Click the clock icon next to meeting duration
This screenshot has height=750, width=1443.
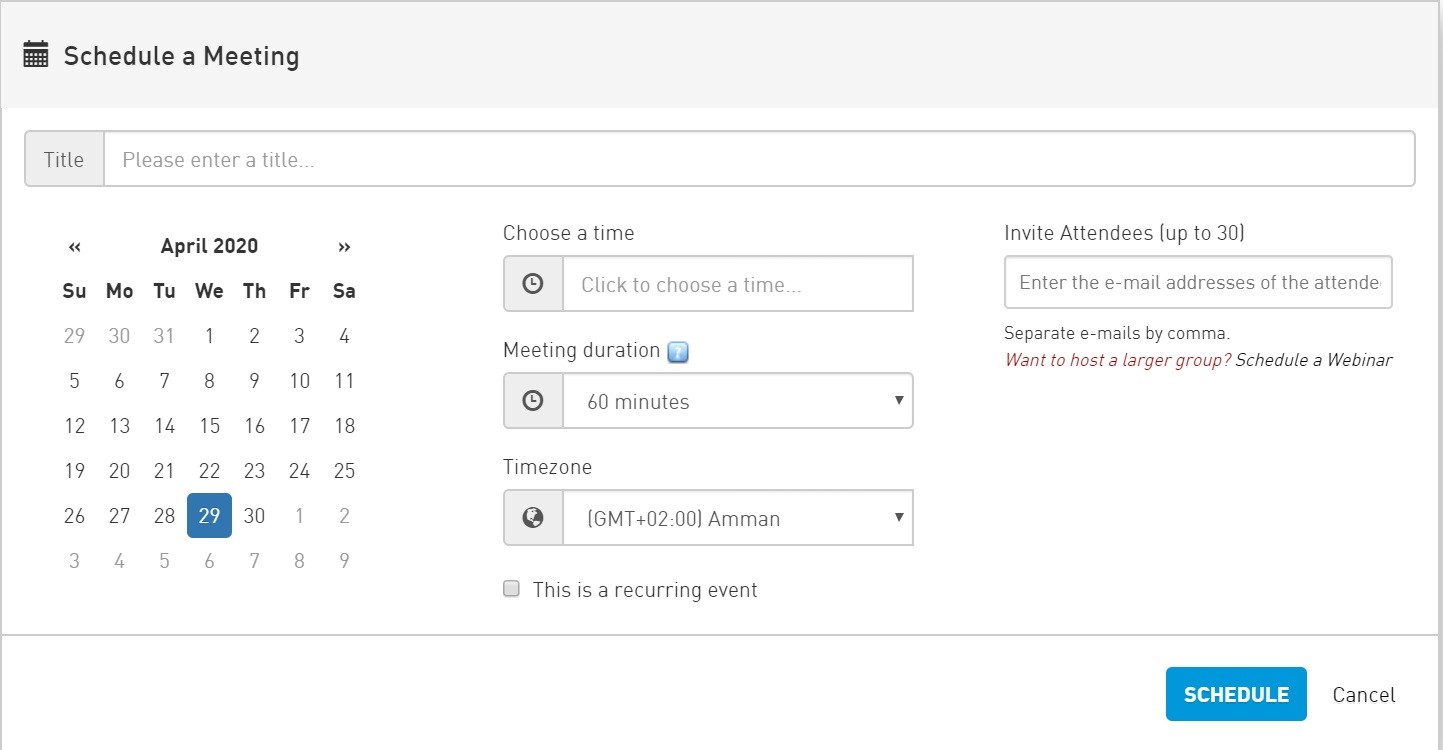click(x=533, y=401)
